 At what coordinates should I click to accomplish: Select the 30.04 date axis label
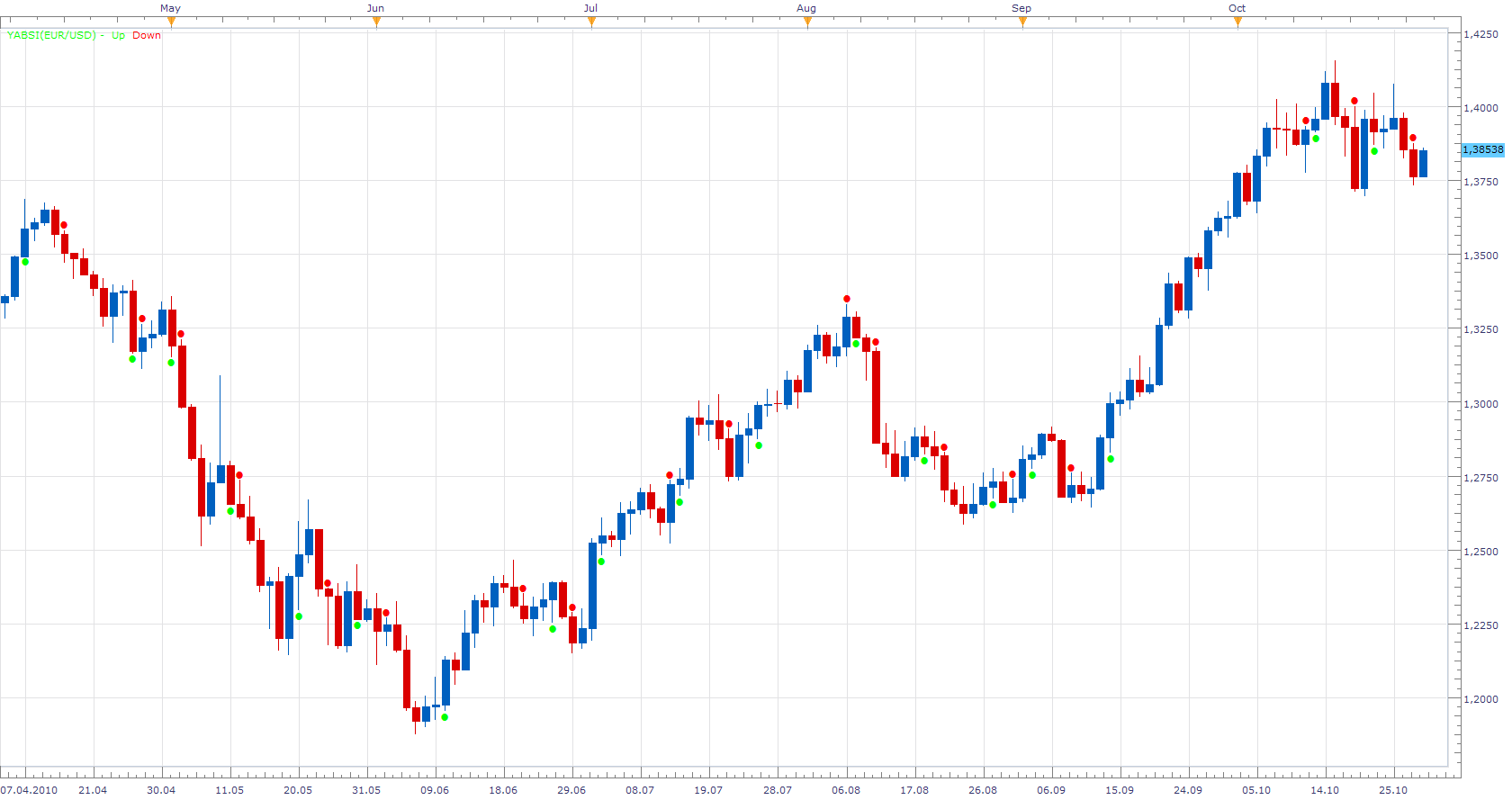pyautogui.click(x=161, y=790)
